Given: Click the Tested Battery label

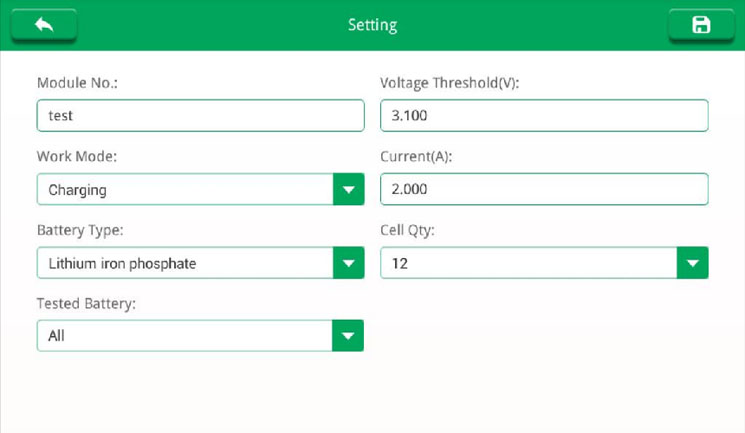Looking at the screenshot, I should click(x=86, y=303).
